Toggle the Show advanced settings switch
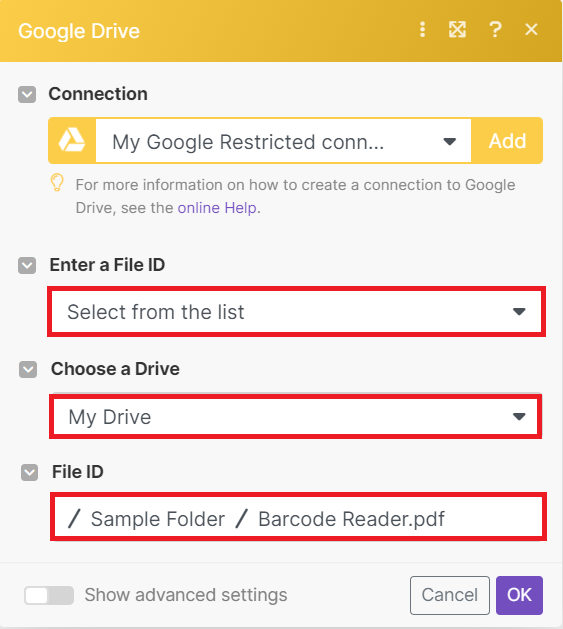563x629 pixels. pos(49,595)
